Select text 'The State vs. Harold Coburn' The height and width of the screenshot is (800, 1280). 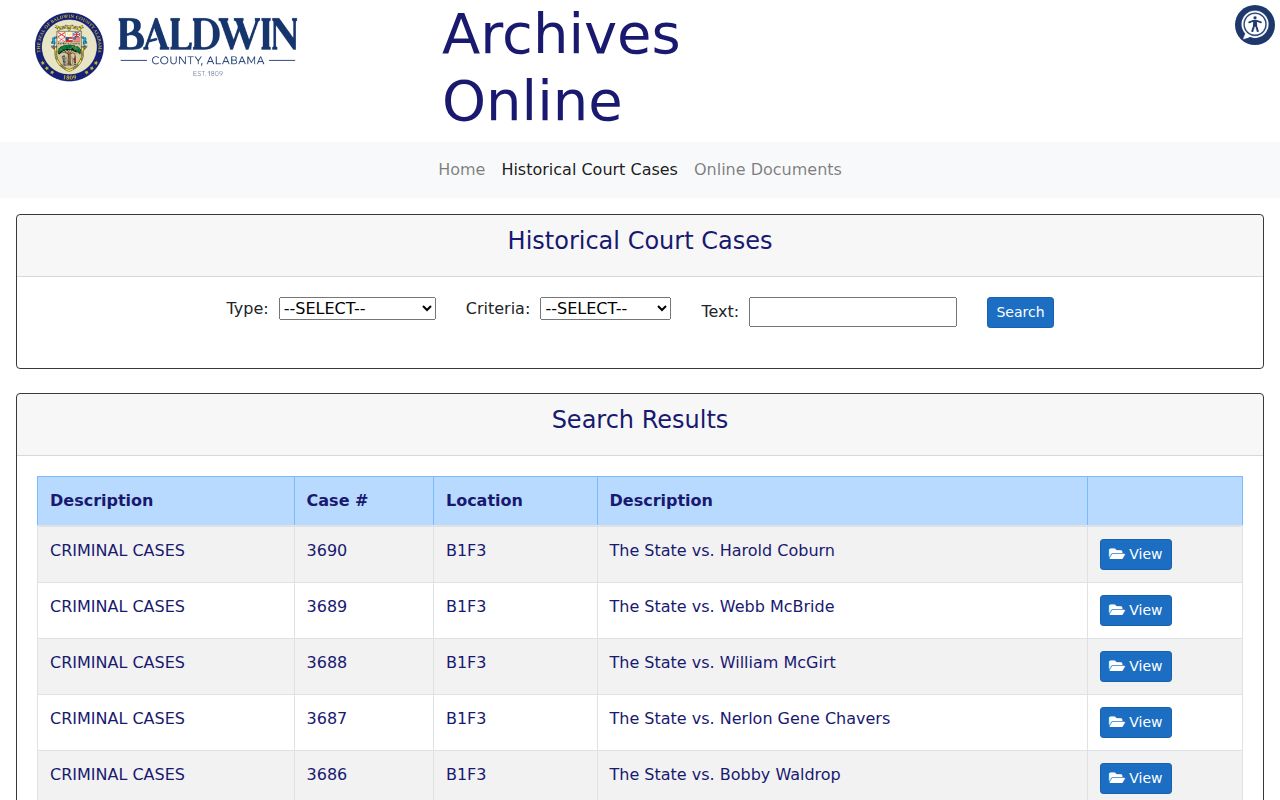pos(722,551)
